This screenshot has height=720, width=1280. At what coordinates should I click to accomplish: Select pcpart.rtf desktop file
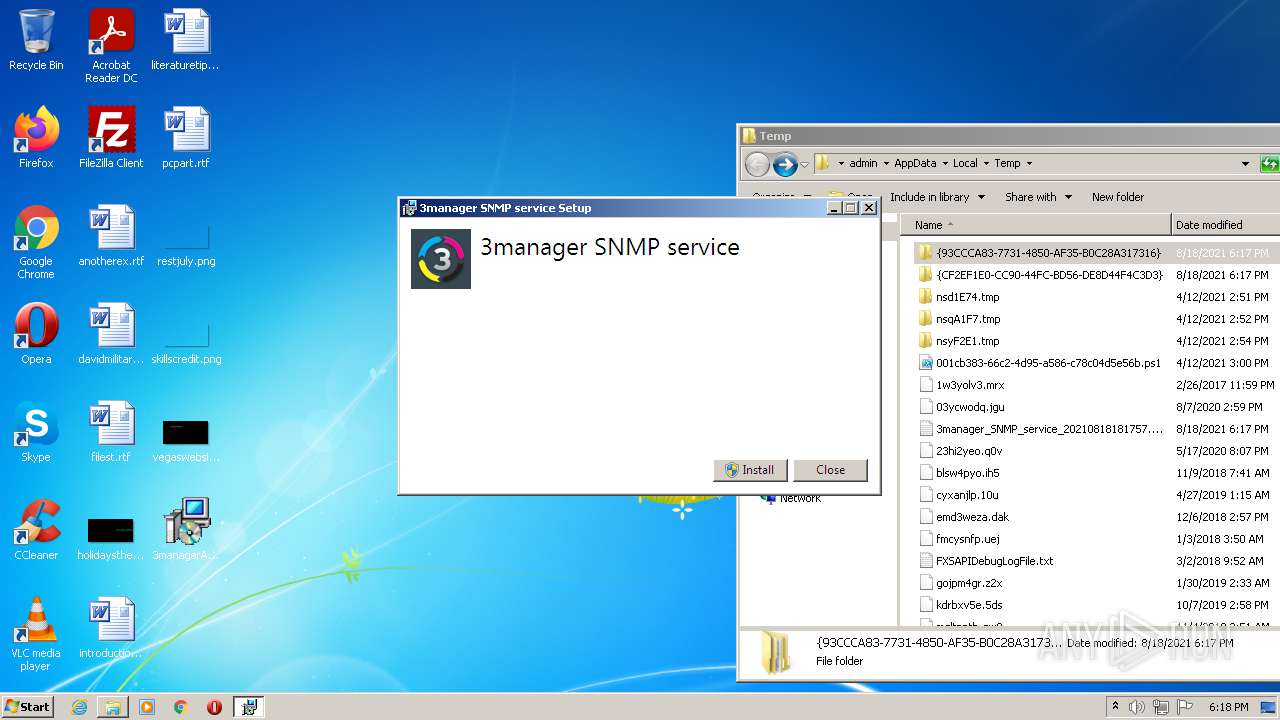pyautogui.click(x=186, y=138)
